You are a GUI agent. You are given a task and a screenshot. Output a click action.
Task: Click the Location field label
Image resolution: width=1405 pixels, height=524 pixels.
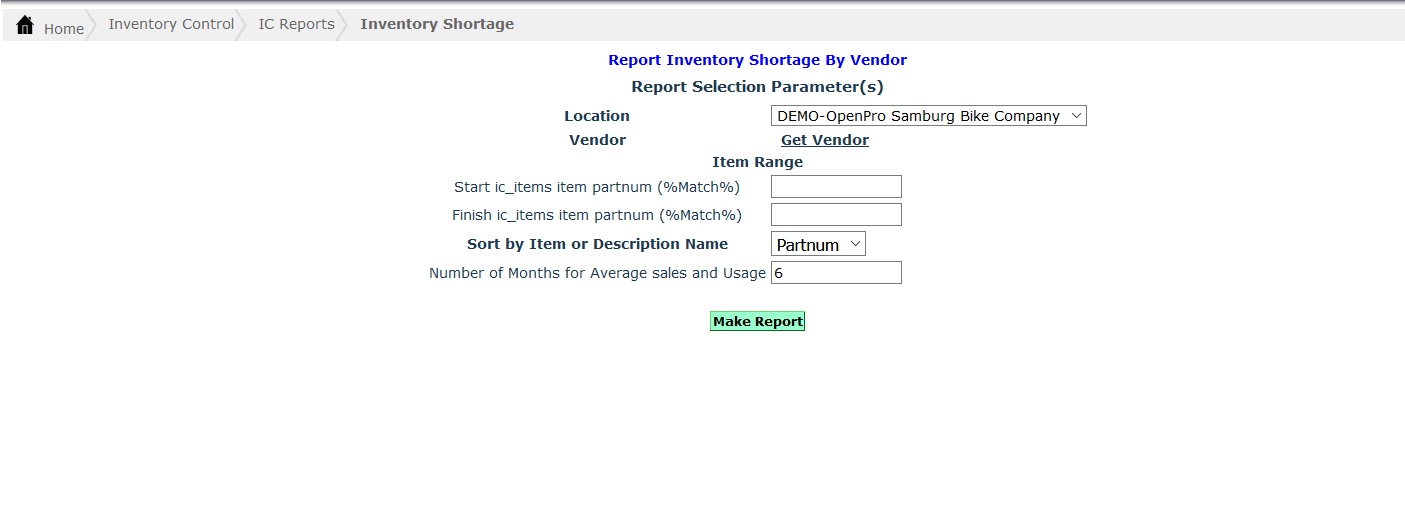pyautogui.click(x=597, y=116)
